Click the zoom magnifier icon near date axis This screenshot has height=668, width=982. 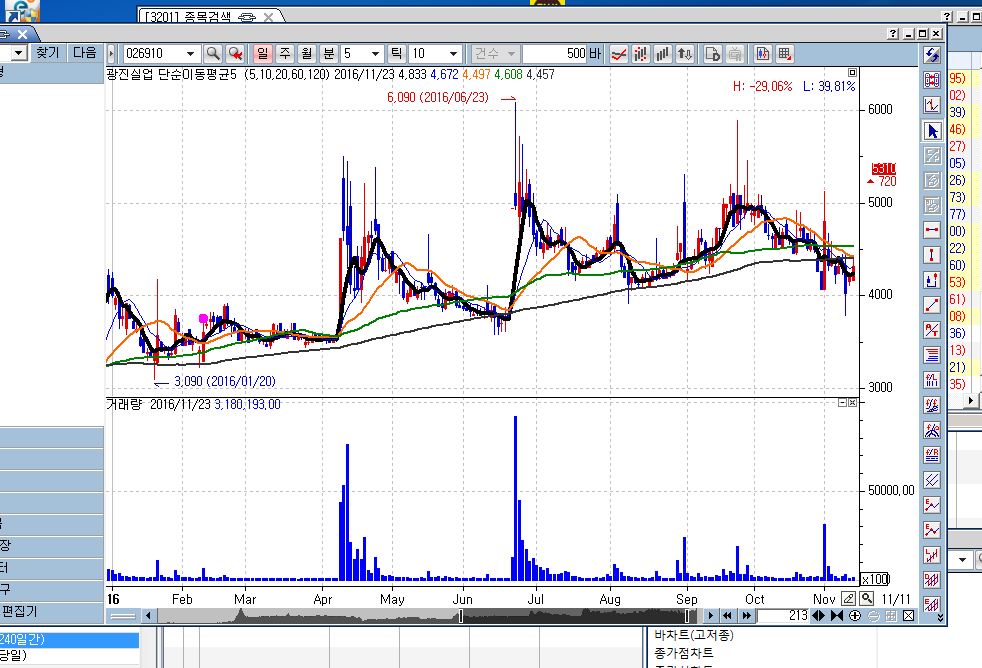pyautogui.click(x=866, y=597)
